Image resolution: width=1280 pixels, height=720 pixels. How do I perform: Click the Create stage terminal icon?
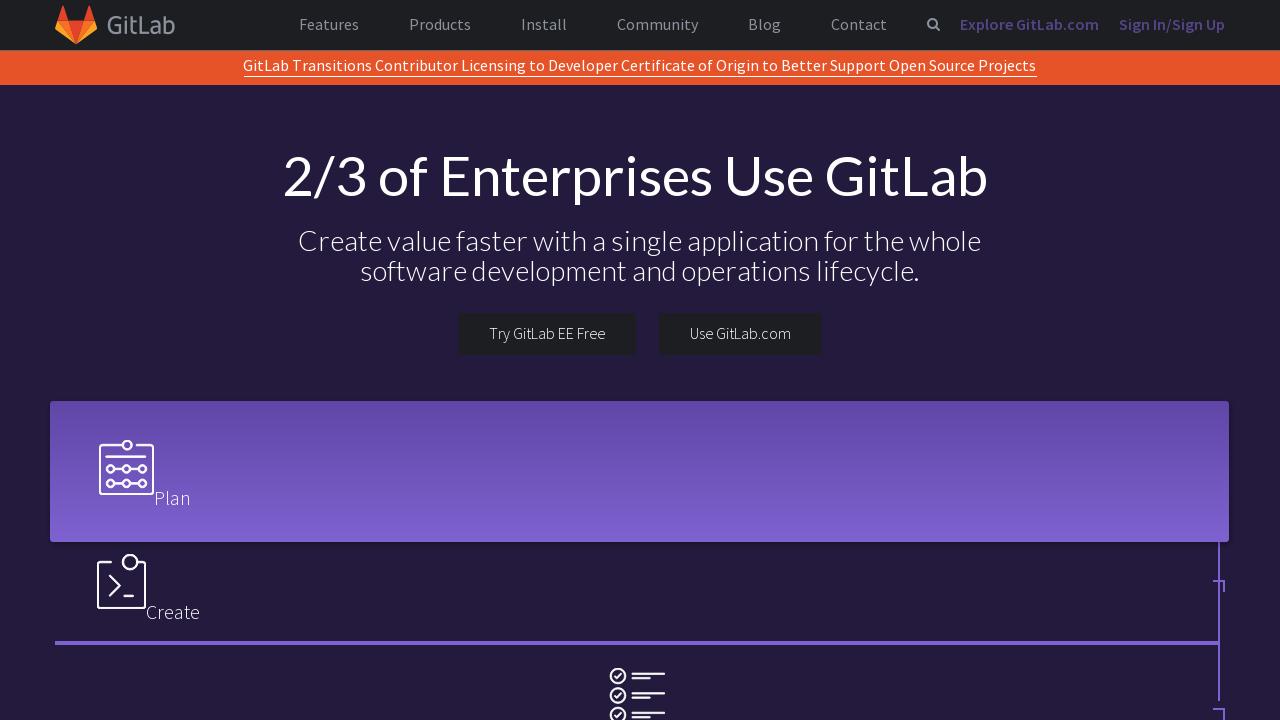(121, 581)
